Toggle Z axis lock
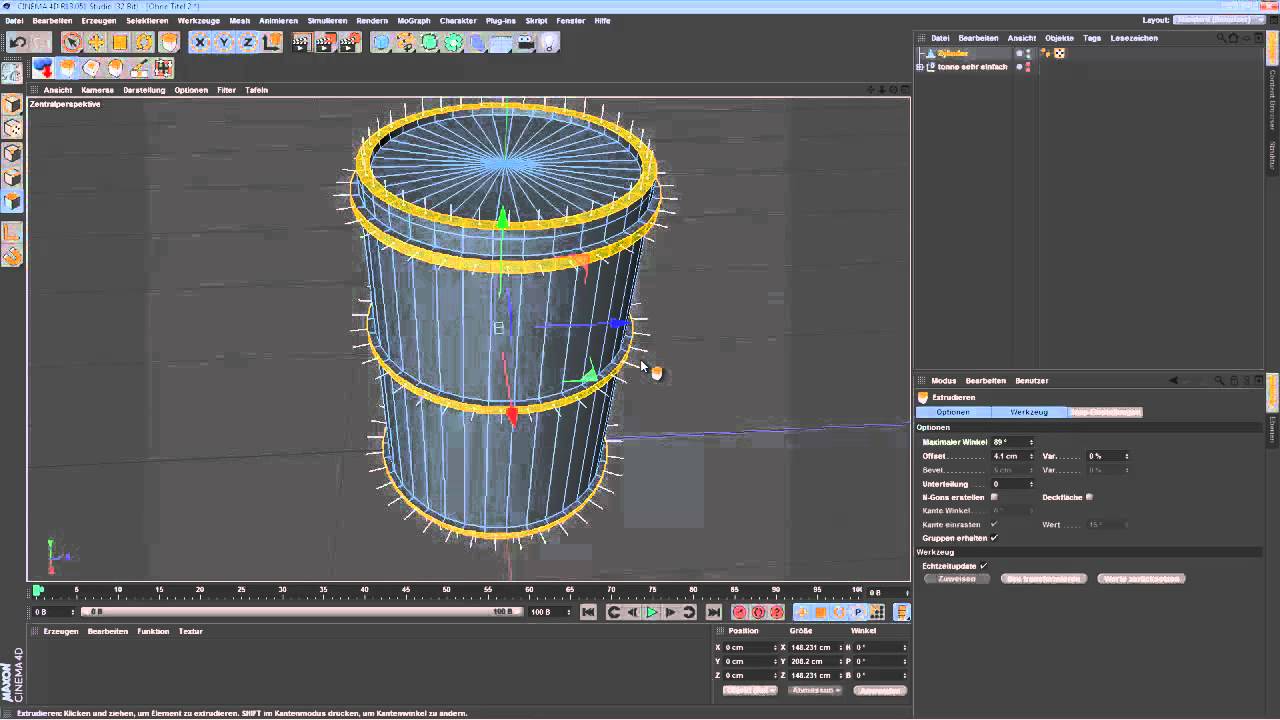The width and height of the screenshot is (1280, 720). tap(248, 42)
